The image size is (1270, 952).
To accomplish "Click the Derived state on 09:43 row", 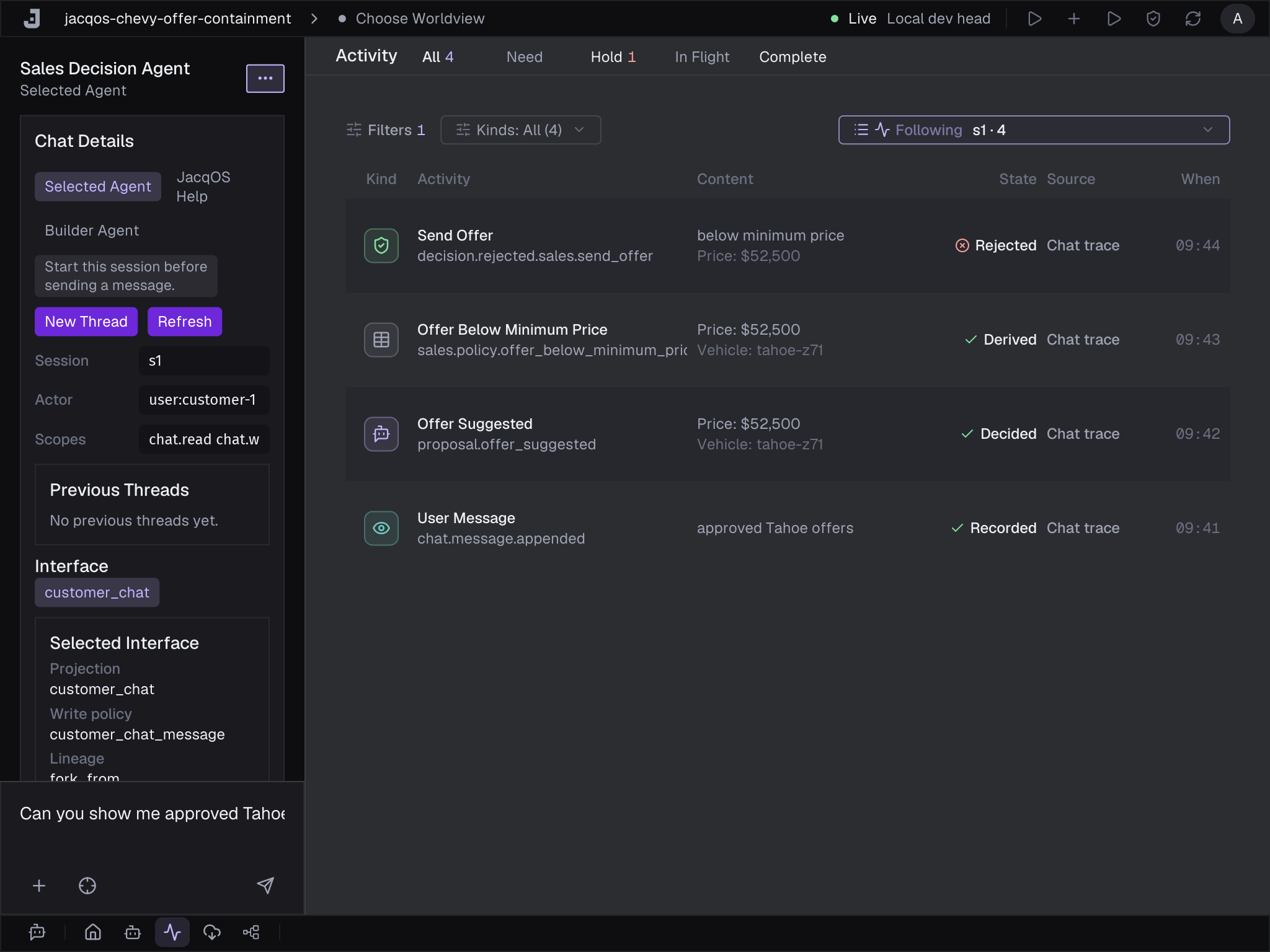I will click(x=1001, y=340).
